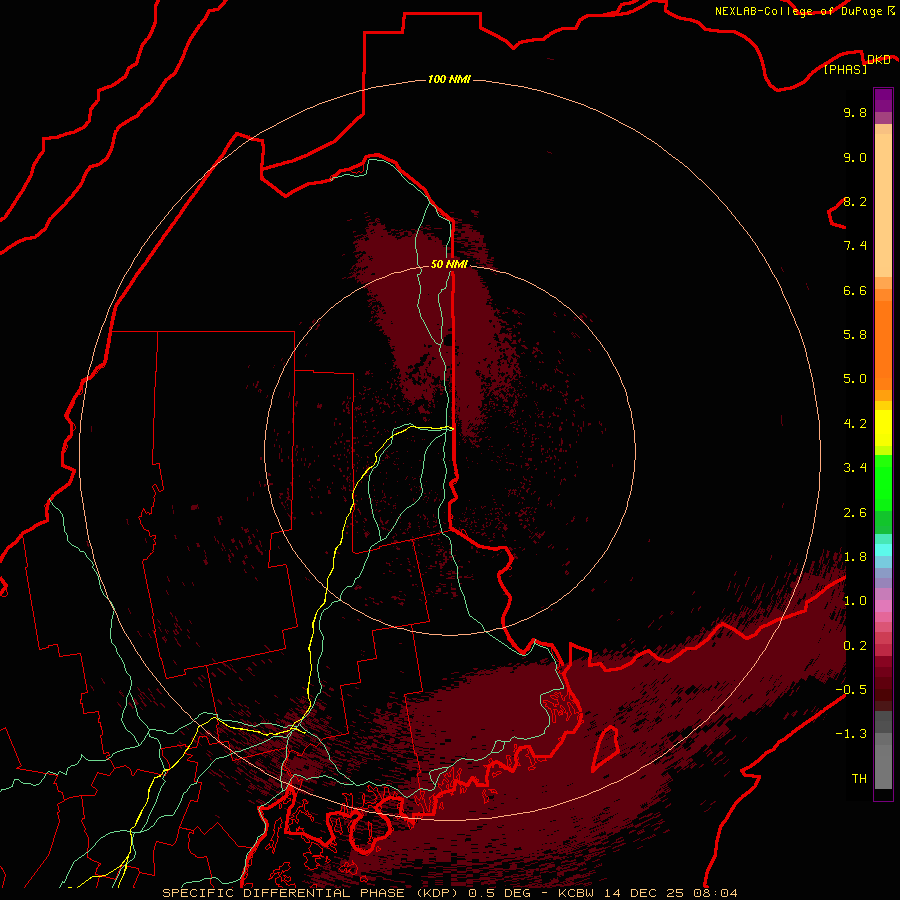900x900 pixels.
Task: Click the 1.8 legend value
Action: (855, 557)
